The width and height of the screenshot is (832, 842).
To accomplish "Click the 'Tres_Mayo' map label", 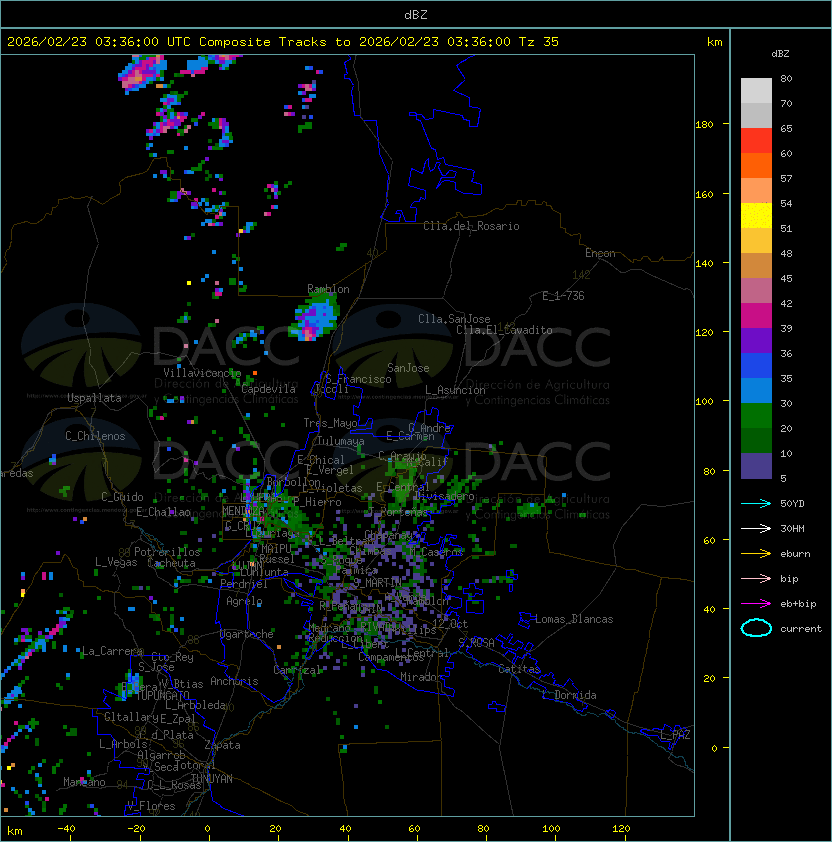I will 330,423.
